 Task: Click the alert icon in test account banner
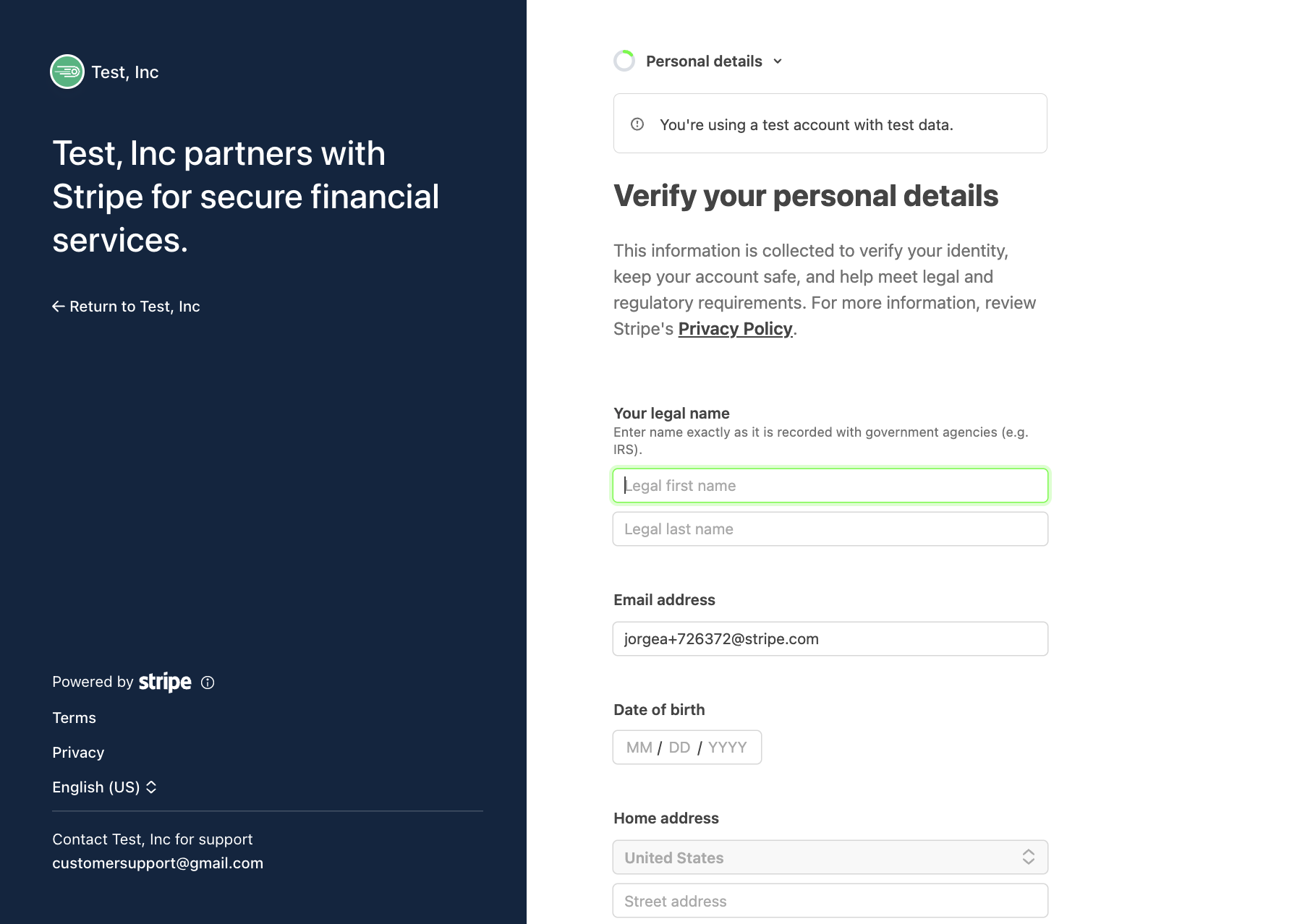coord(637,124)
